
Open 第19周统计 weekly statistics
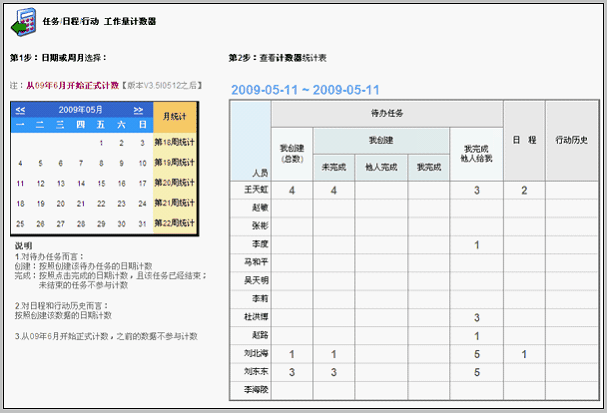(176, 163)
